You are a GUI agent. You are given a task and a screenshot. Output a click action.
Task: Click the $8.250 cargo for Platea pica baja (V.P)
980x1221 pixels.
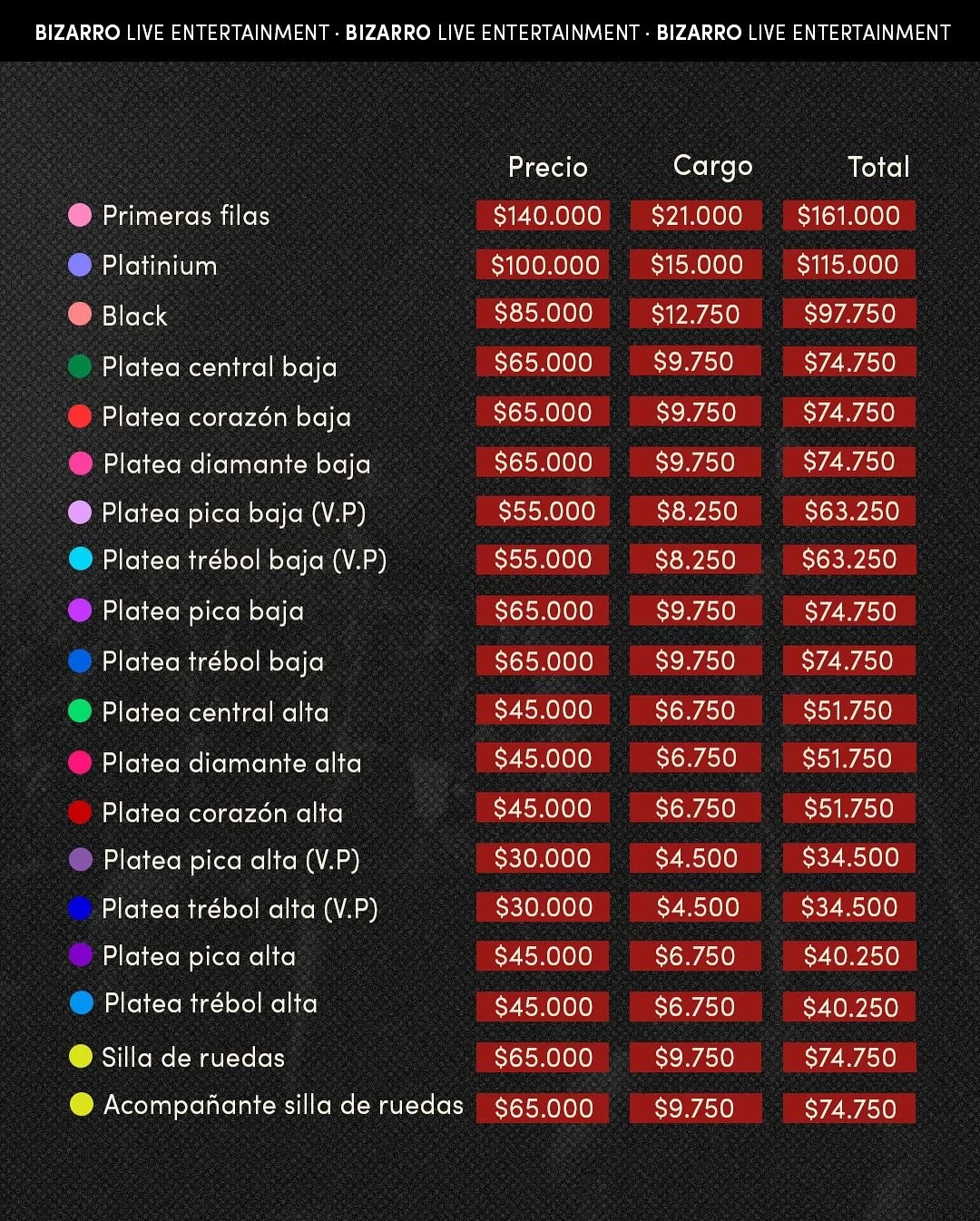696,512
